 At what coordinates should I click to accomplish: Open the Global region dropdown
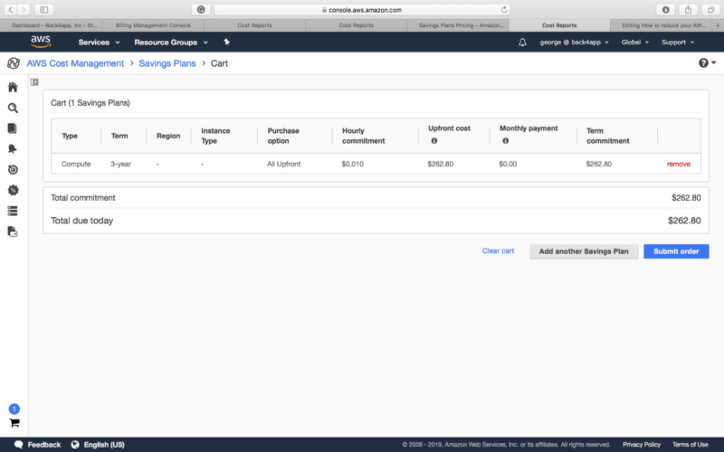tap(635, 42)
